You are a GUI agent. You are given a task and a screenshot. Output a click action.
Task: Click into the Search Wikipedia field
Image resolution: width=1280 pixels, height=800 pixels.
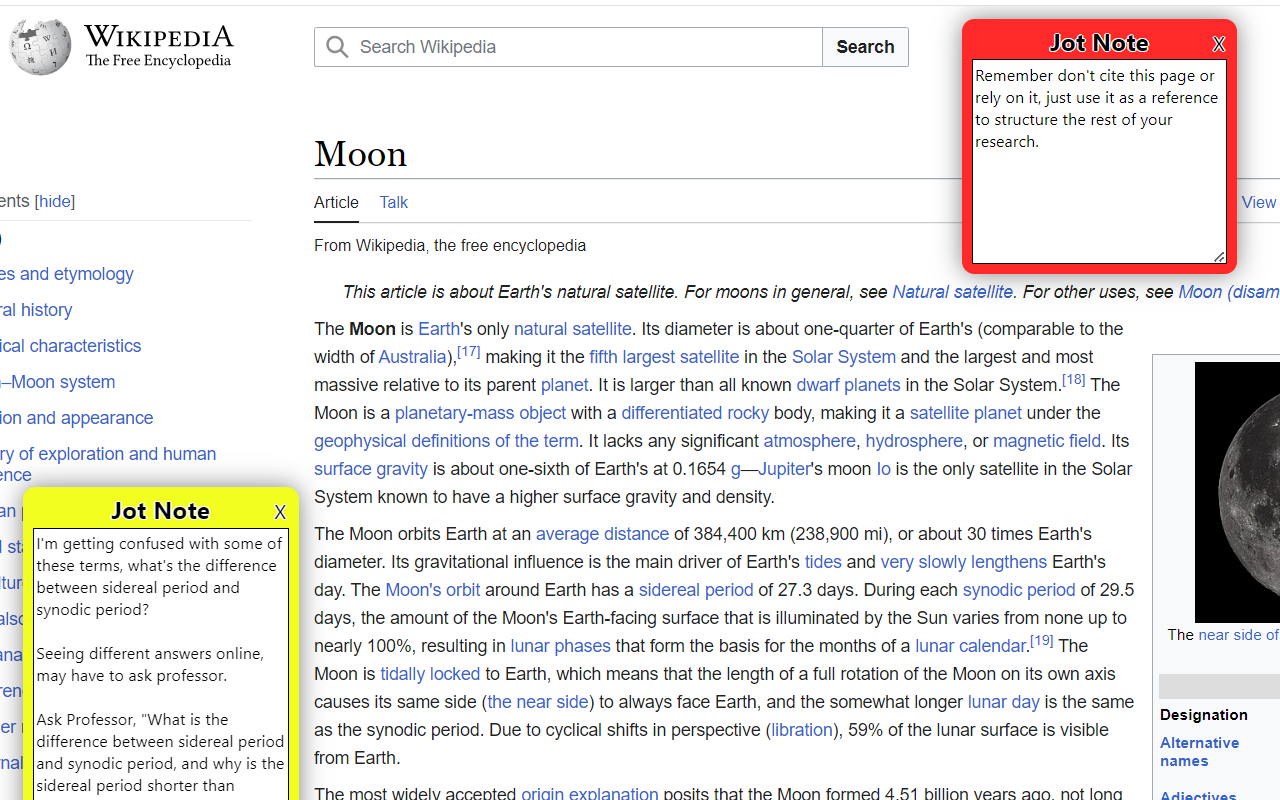(x=568, y=46)
